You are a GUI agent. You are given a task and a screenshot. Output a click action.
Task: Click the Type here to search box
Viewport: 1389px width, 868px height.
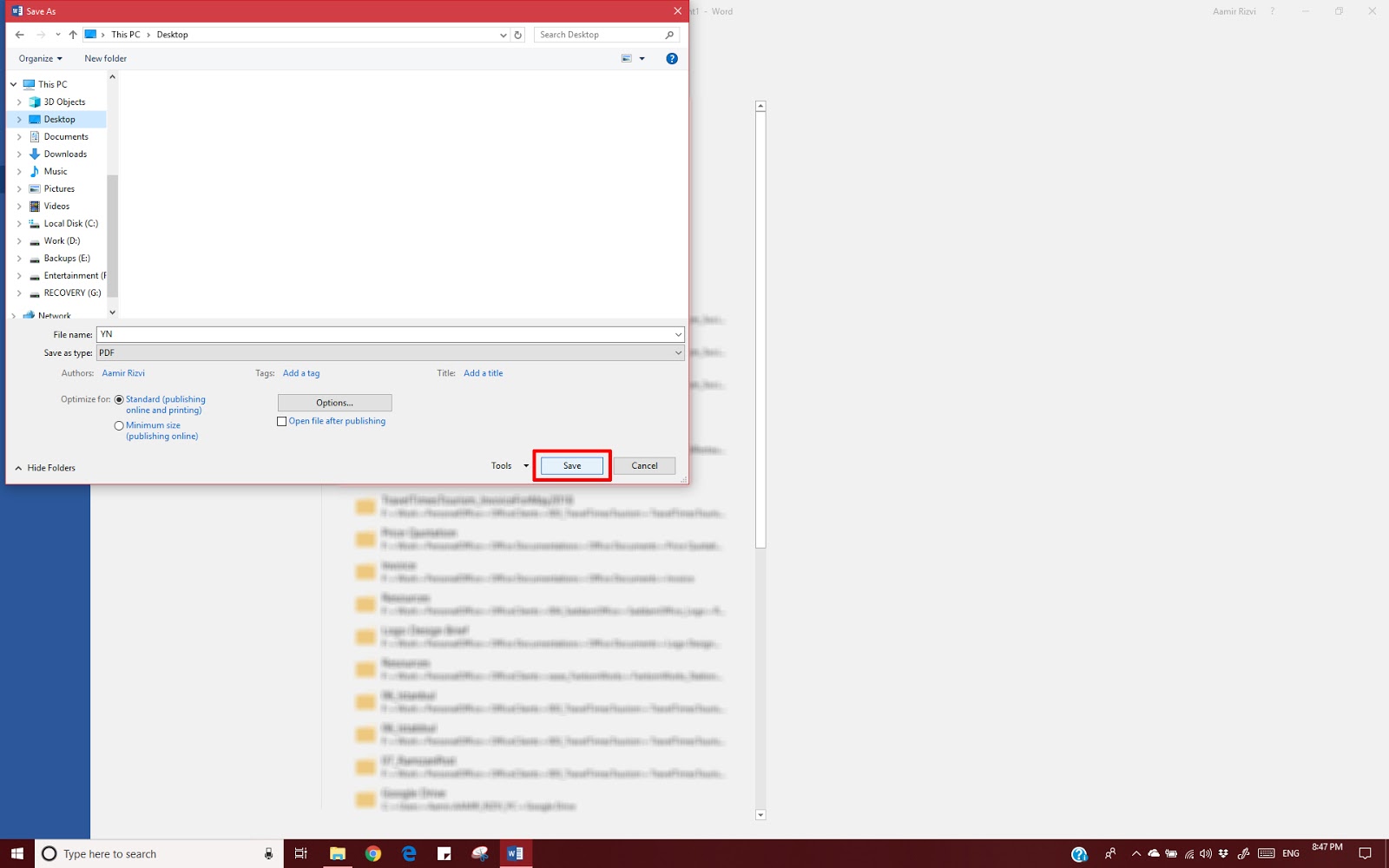point(161,854)
